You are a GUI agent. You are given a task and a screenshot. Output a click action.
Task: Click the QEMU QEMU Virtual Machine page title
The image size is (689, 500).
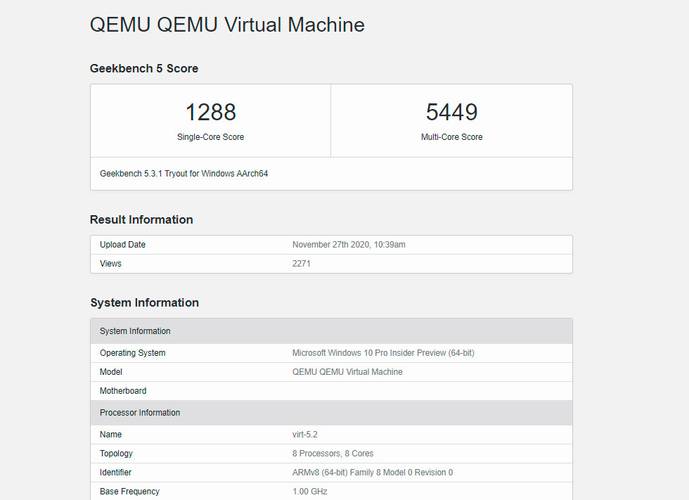227,25
